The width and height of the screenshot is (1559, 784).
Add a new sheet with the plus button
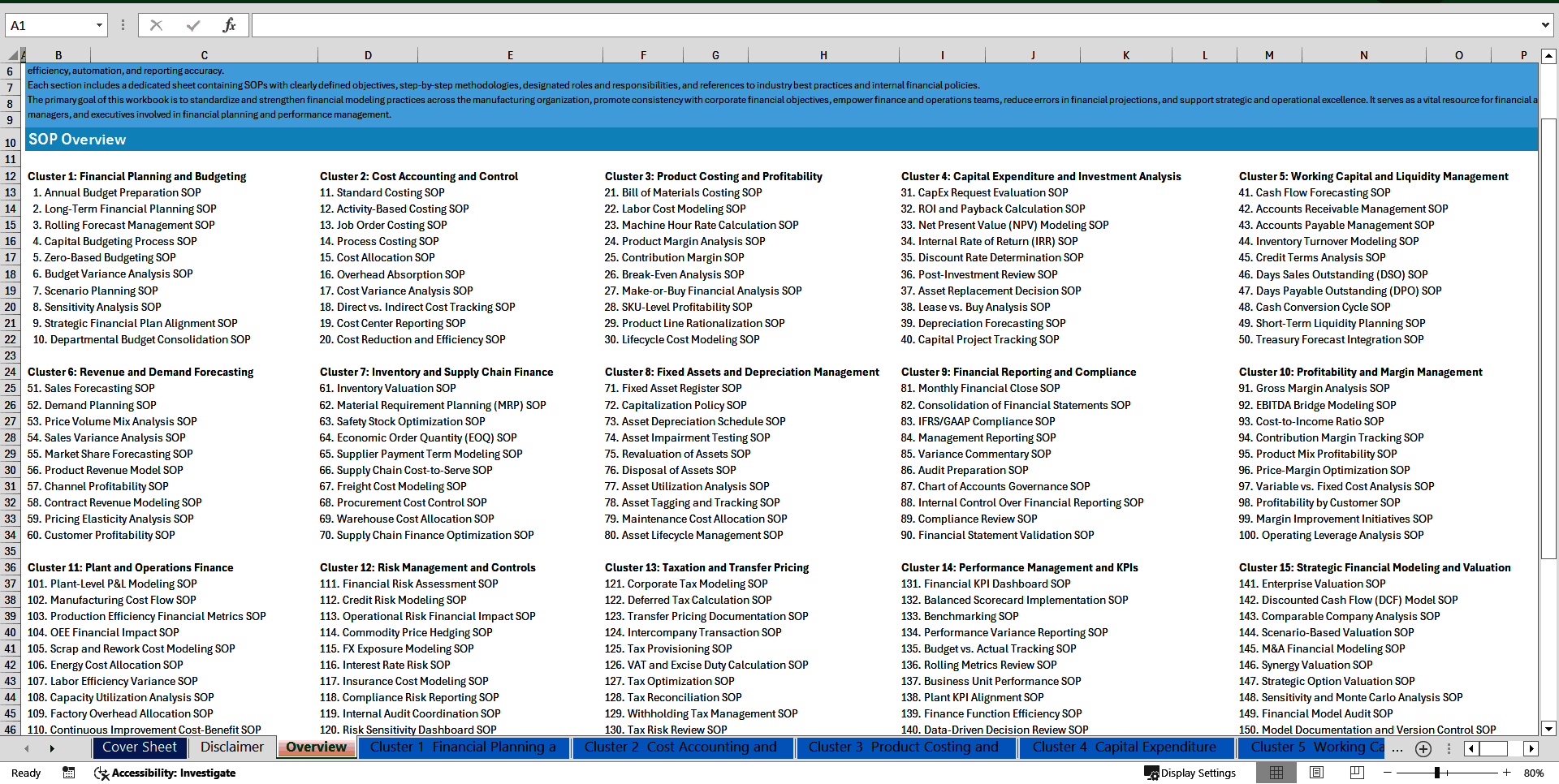[1423, 748]
